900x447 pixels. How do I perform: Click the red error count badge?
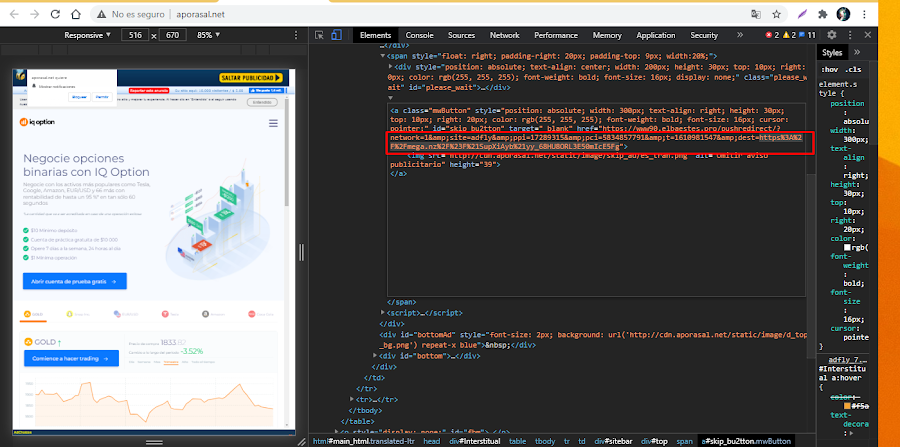[772, 35]
